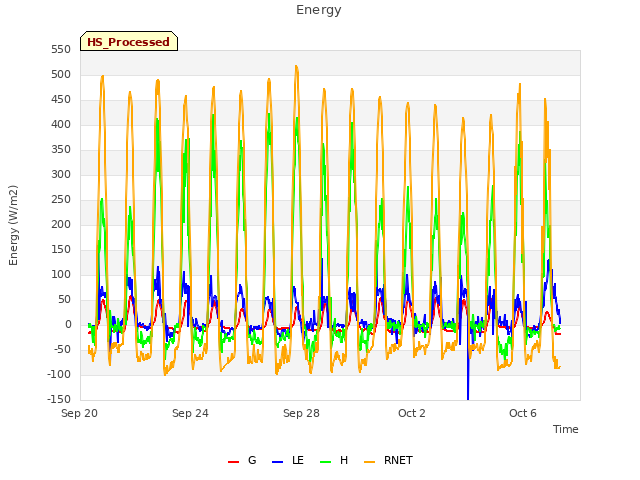Screen dimensions: 640x480
Task: Click the orange RNET legend color marker
Action: point(369,462)
